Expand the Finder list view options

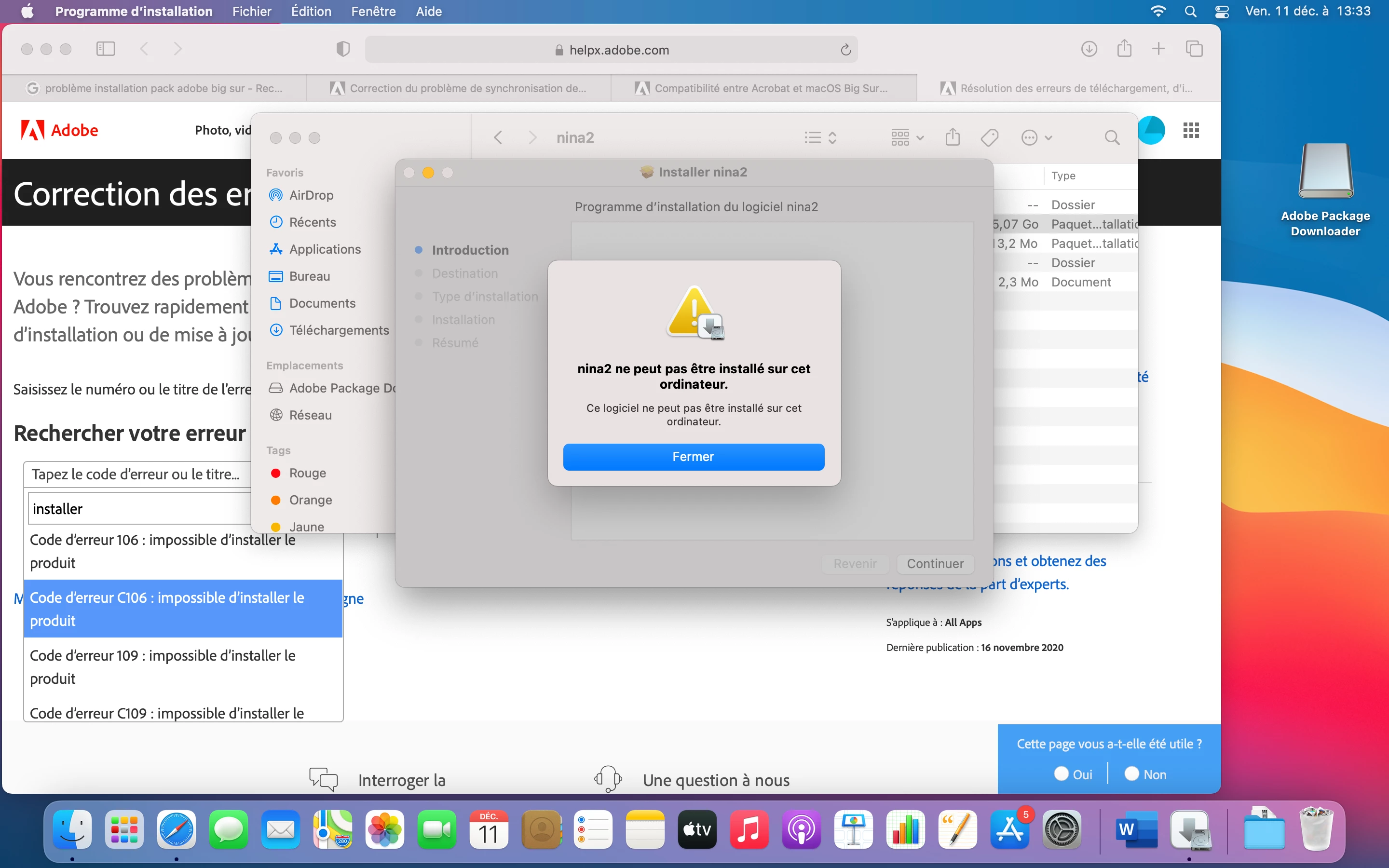click(x=821, y=138)
